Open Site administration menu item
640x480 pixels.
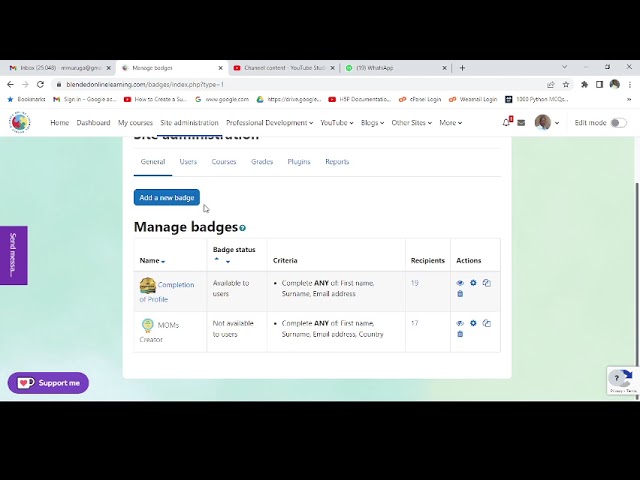pos(189,122)
